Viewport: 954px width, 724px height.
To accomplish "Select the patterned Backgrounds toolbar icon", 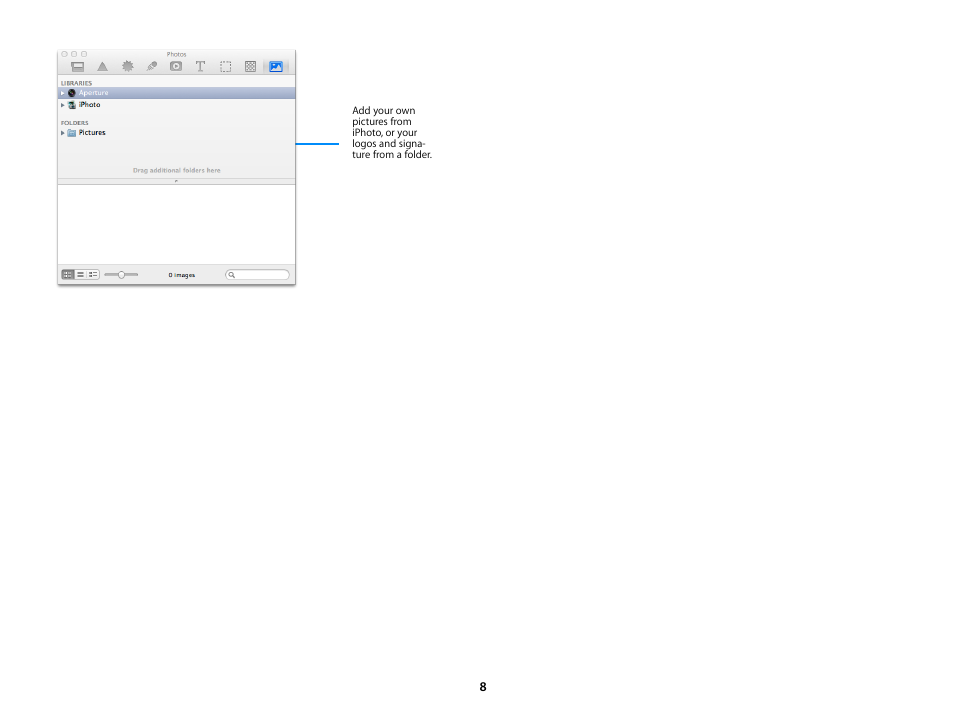I will coord(250,66).
